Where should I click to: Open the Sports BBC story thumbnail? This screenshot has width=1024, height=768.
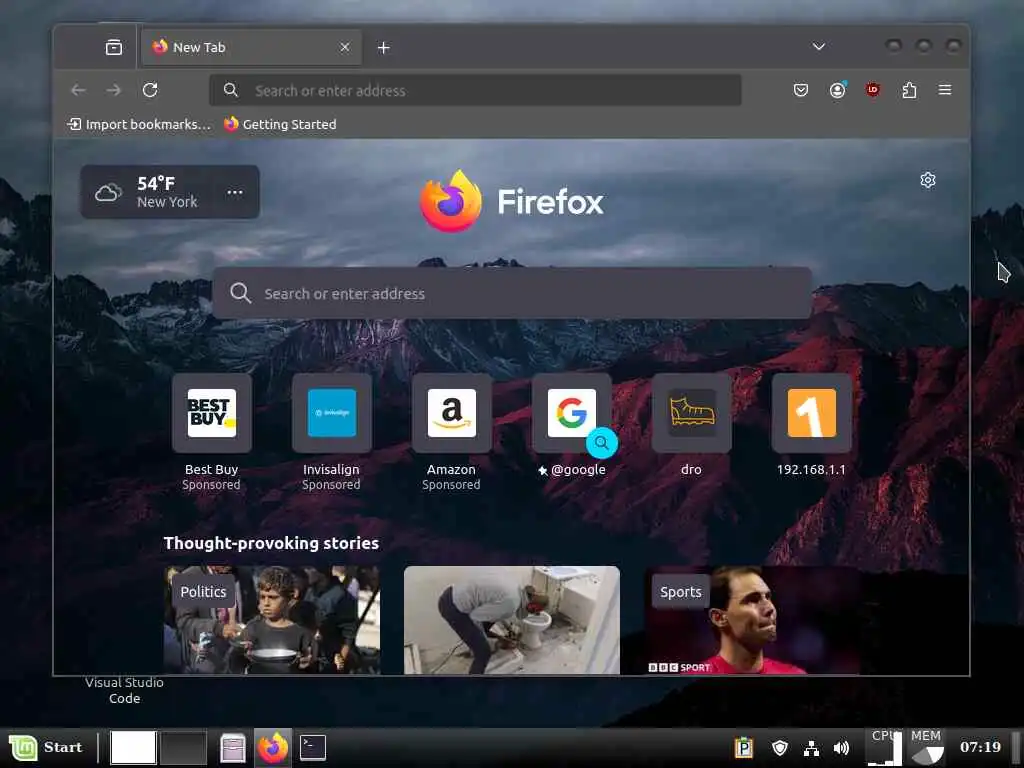(752, 620)
